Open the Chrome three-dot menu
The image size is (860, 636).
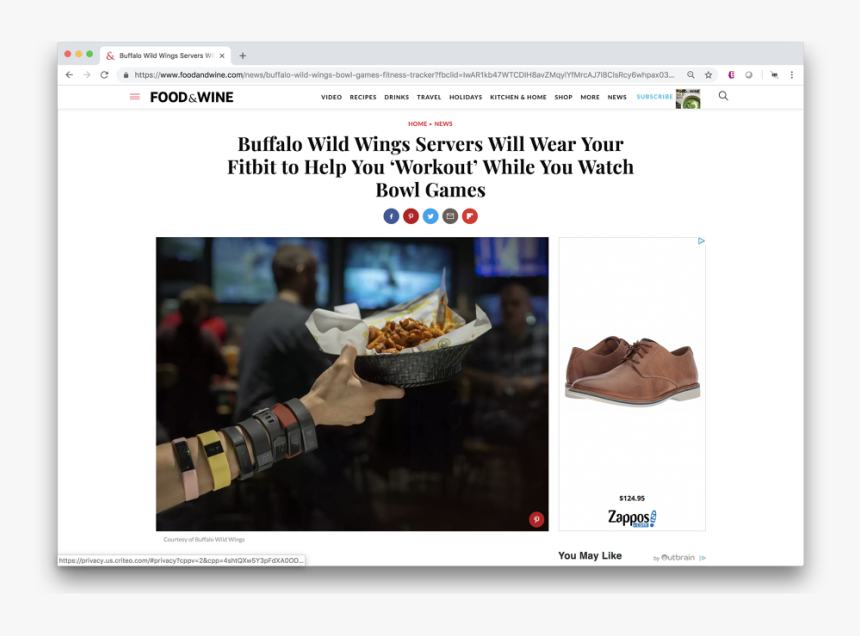(x=791, y=75)
